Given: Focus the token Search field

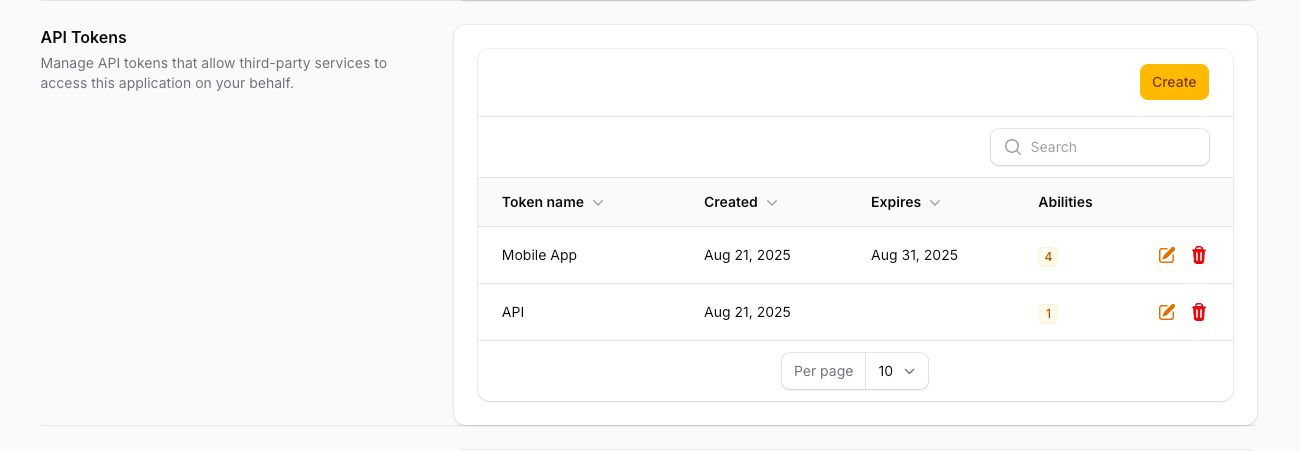Looking at the screenshot, I should [x=1112, y=147].
